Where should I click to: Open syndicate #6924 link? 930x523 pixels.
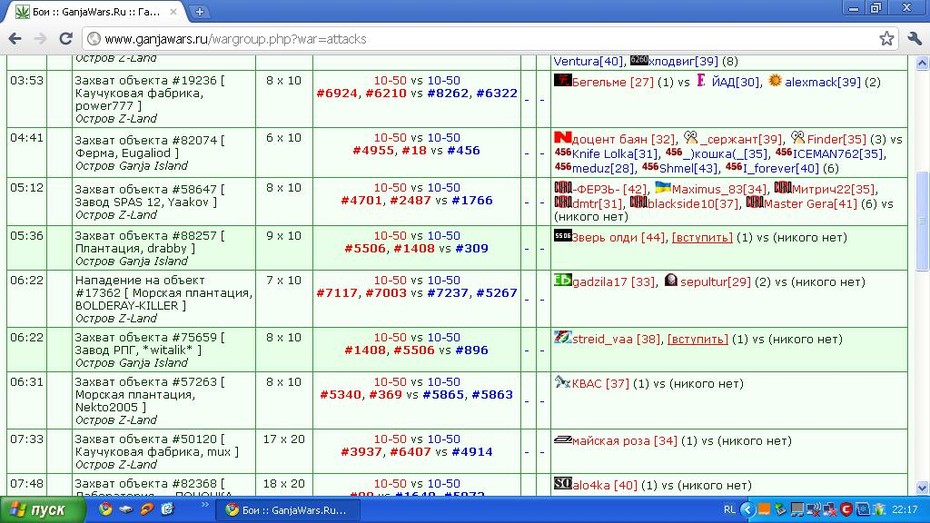coord(337,93)
